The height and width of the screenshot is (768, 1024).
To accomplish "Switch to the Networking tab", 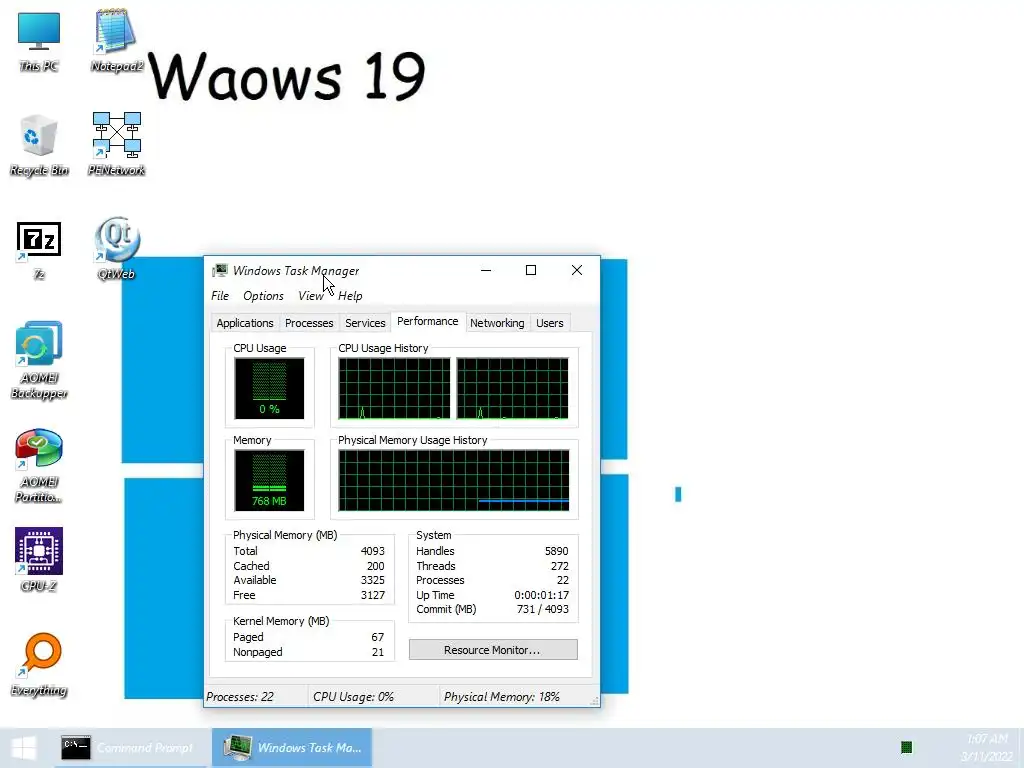I will click(497, 323).
